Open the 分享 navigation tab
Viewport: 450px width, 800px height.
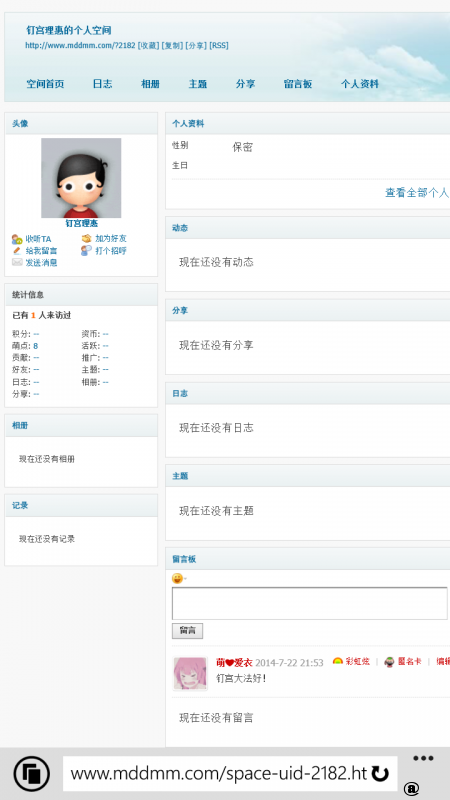[x=245, y=84]
